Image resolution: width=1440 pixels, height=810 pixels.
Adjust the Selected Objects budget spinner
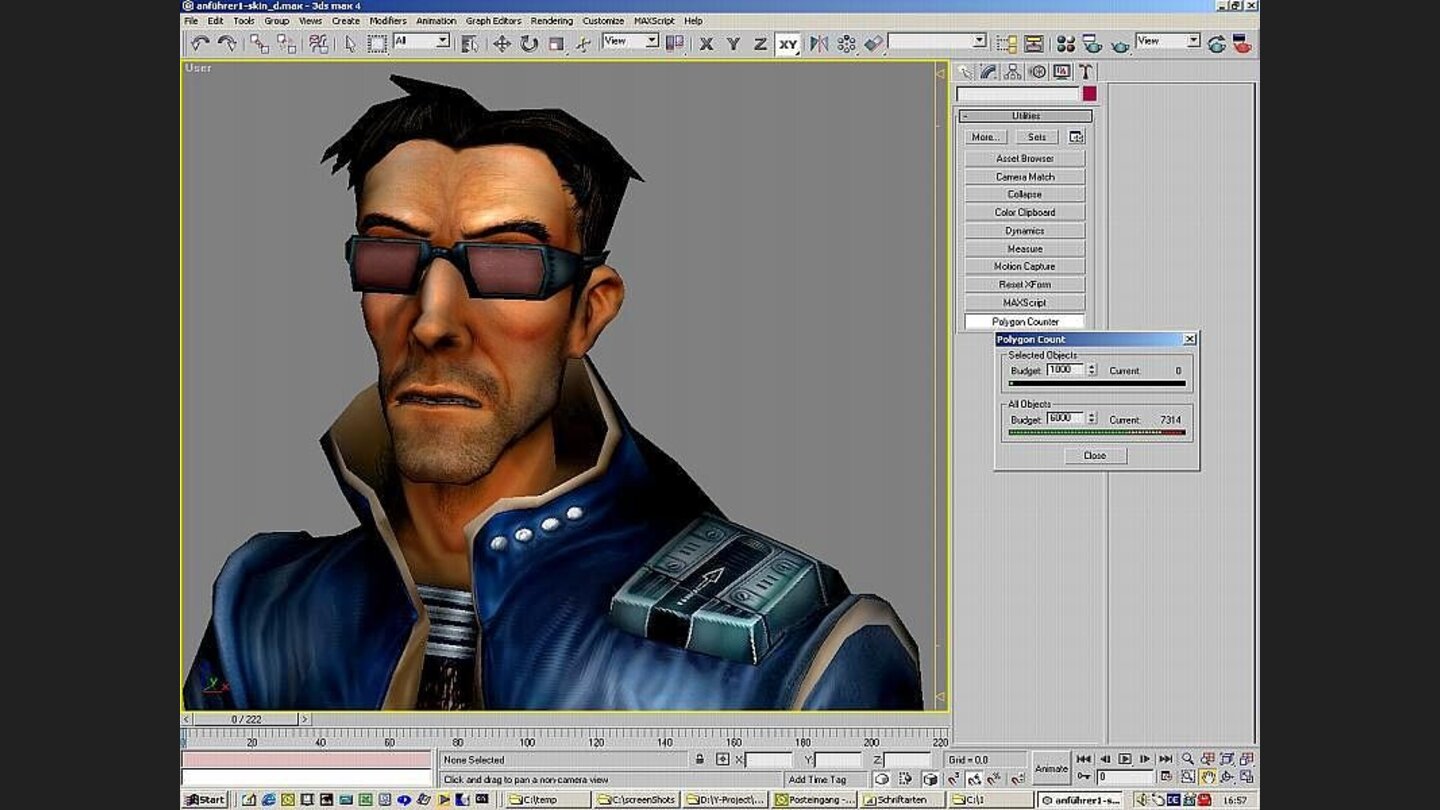point(1091,370)
